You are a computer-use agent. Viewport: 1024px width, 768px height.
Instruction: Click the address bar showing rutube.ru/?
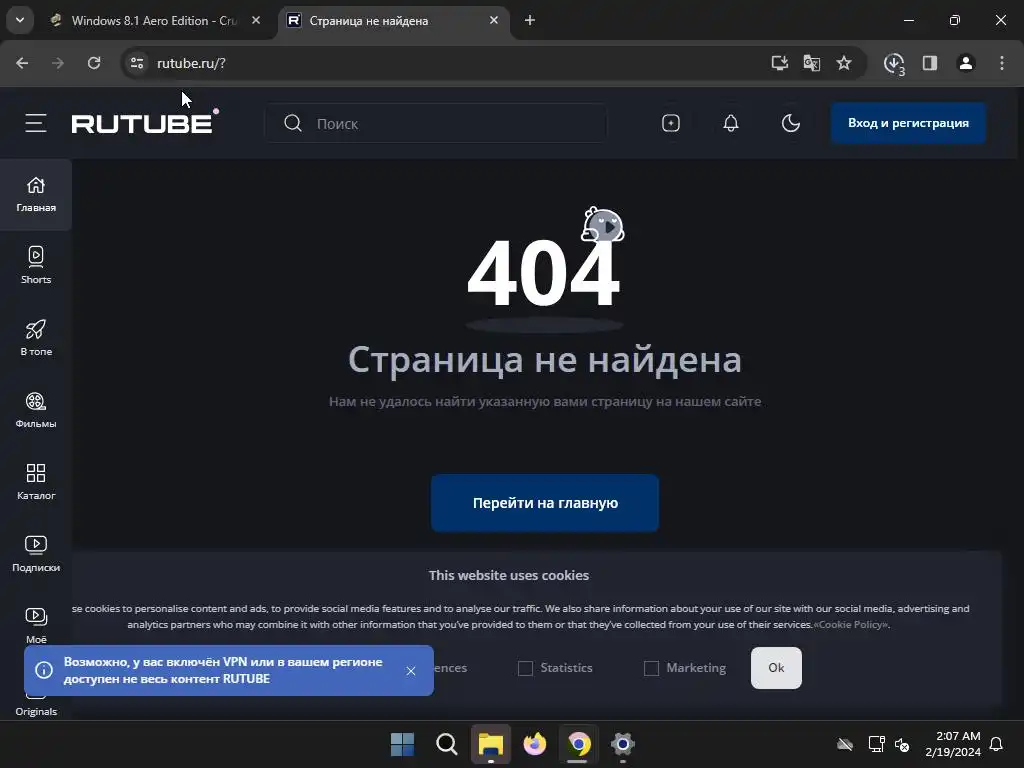tap(457, 63)
